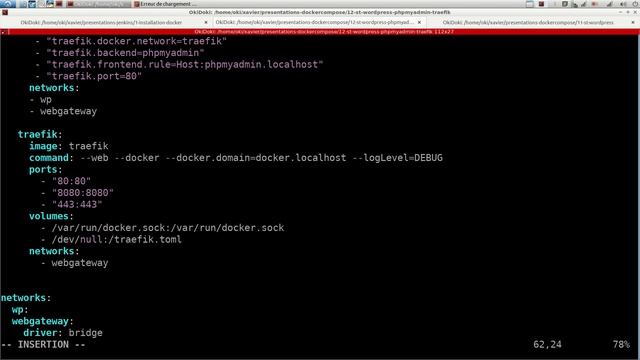Click the '- wp' network entry
The image size is (640, 360).
[x=40, y=100]
